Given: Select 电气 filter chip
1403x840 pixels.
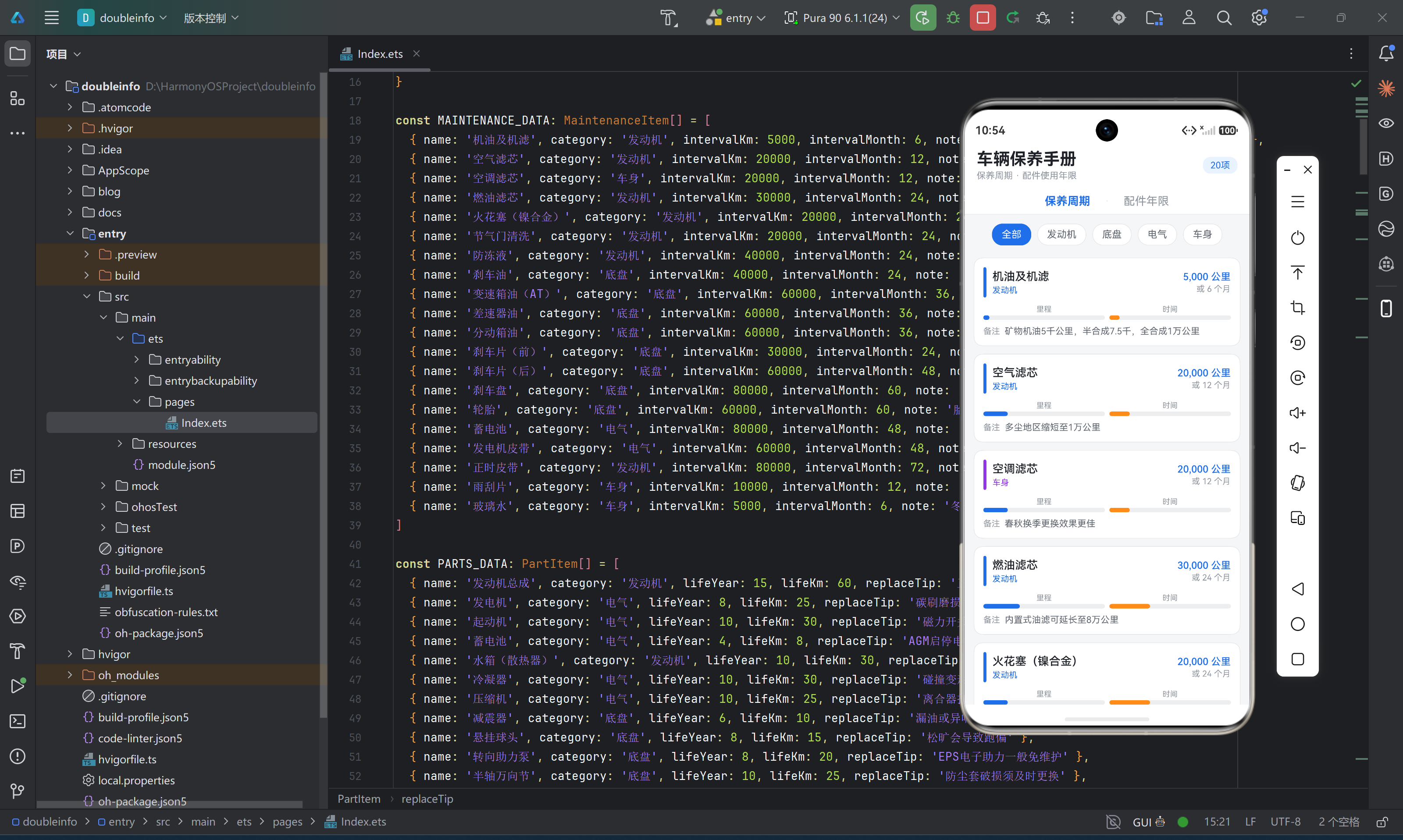Looking at the screenshot, I should click(1157, 234).
